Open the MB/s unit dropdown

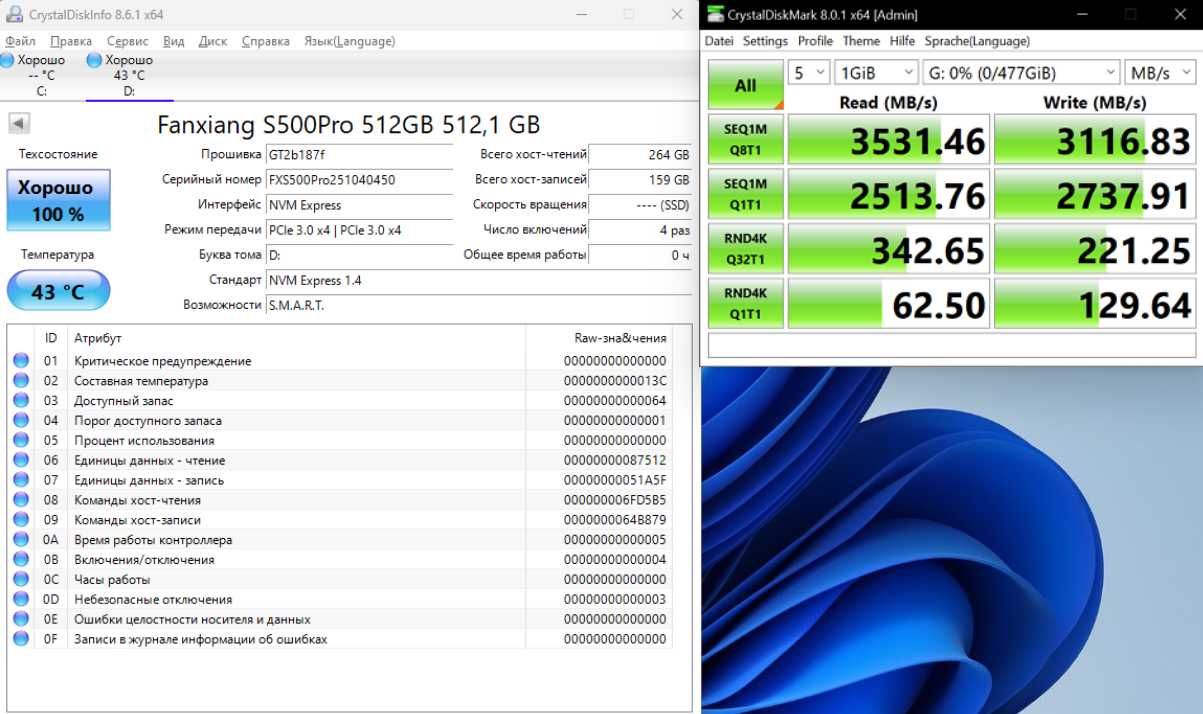tap(1160, 72)
